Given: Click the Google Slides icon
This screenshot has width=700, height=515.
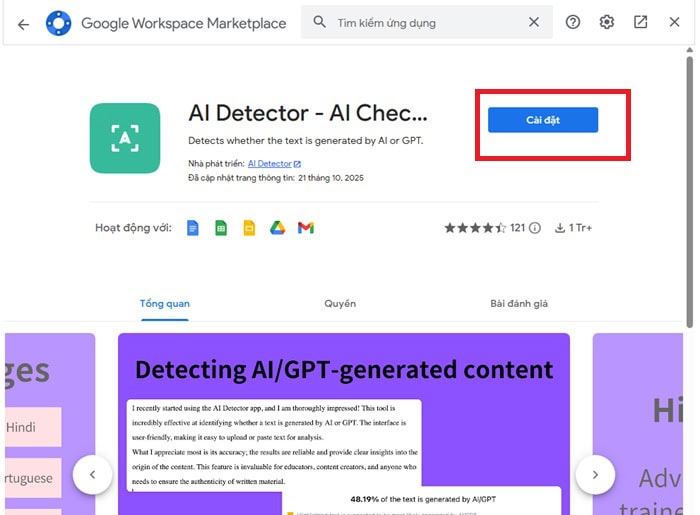Looking at the screenshot, I should point(249,228).
